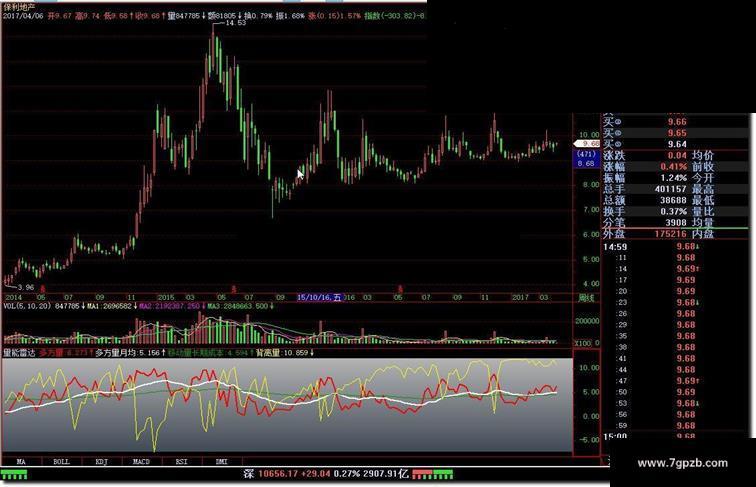Click the green signal bars icon in status bar
This screenshot has width=756, height=487.
pyautogui.click(x=14, y=475)
